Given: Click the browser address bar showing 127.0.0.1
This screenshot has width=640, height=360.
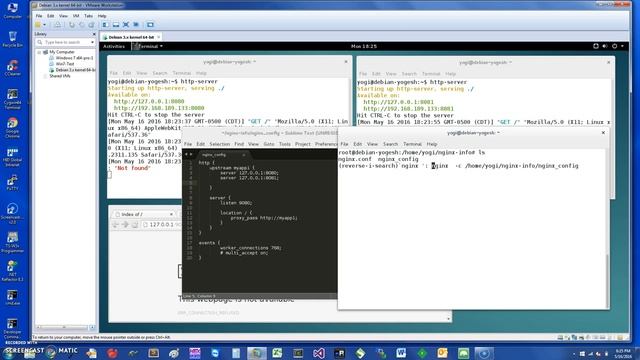Looking at the screenshot, I should 162,225.
